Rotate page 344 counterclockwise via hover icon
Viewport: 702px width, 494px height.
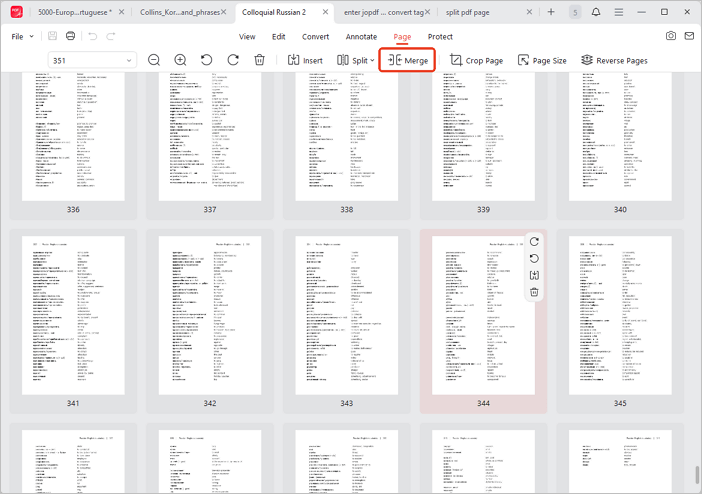click(x=534, y=258)
